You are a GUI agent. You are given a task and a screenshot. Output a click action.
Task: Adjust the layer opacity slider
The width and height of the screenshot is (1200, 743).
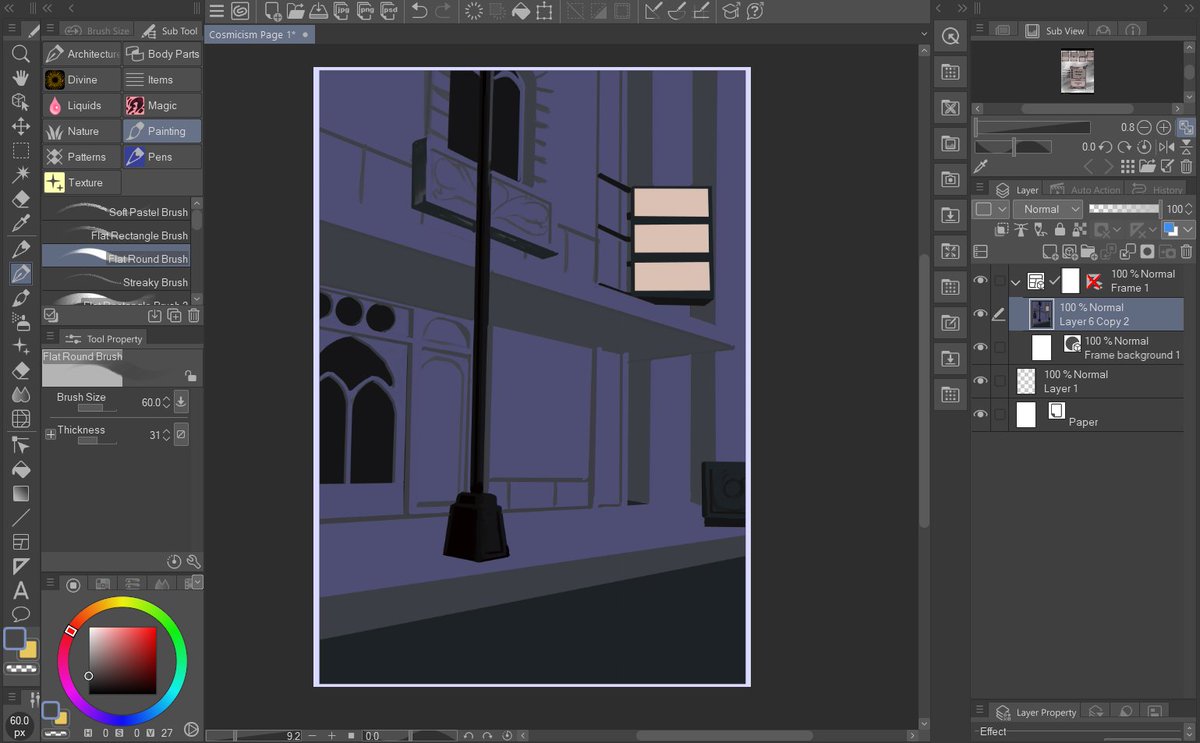click(x=1125, y=209)
